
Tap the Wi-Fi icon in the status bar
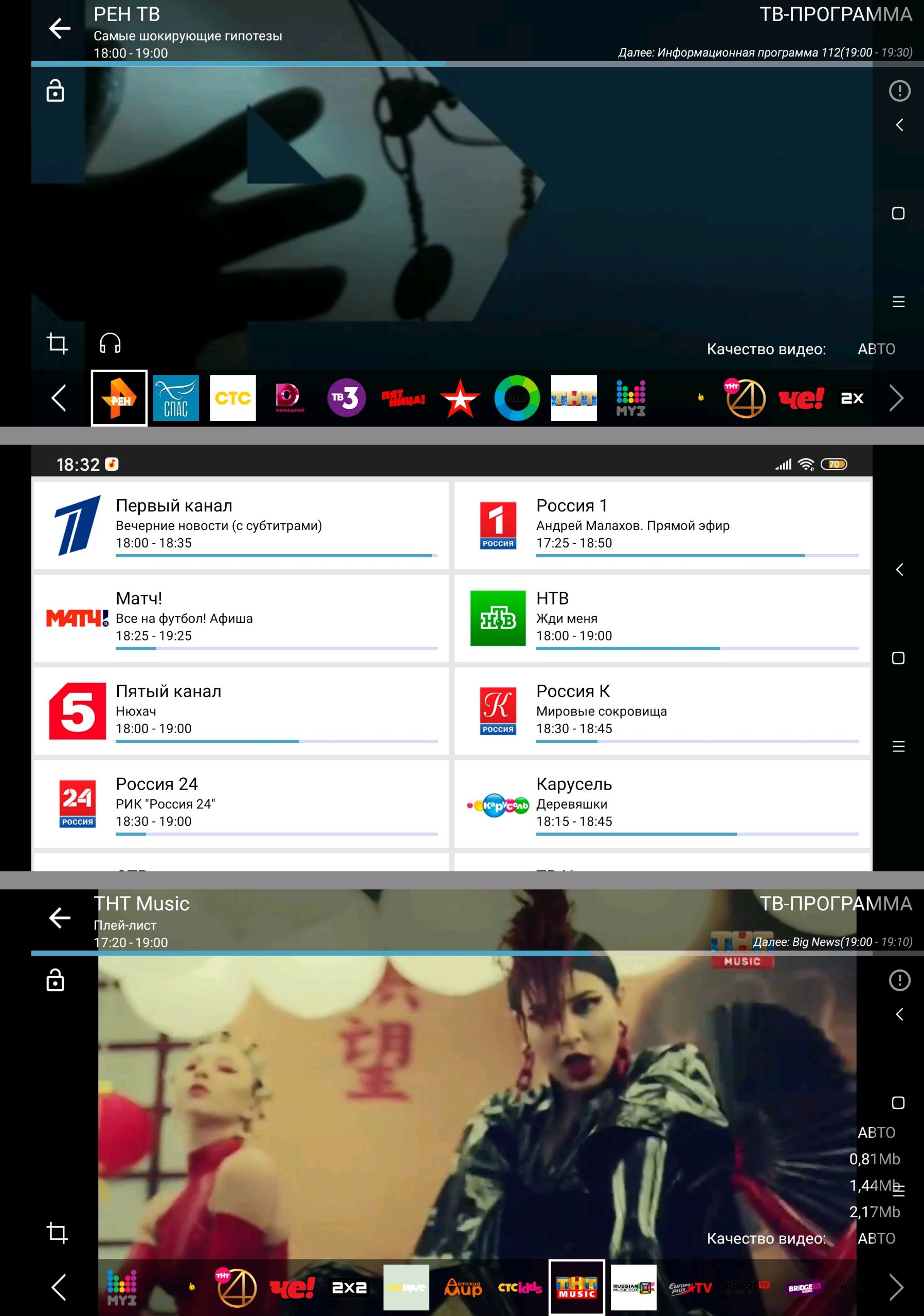point(806,464)
